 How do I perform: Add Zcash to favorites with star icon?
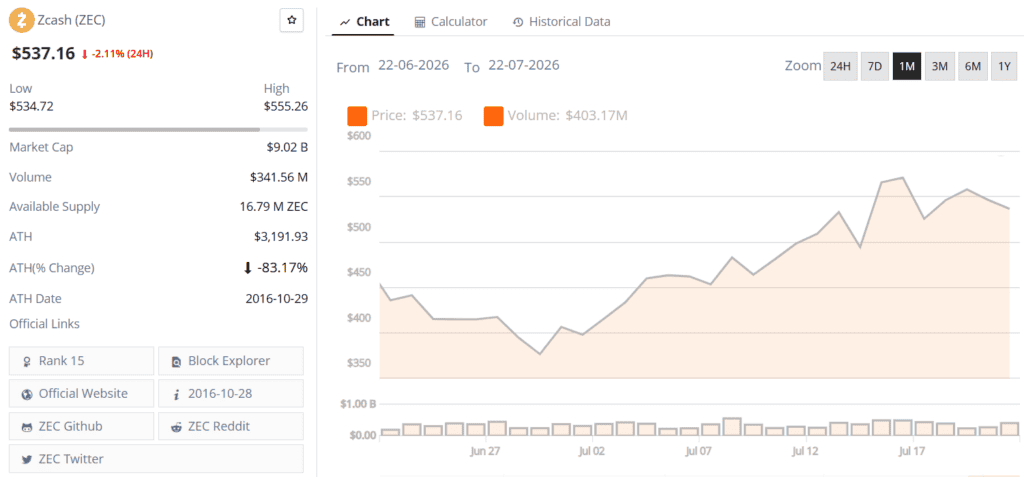pos(292,20)
